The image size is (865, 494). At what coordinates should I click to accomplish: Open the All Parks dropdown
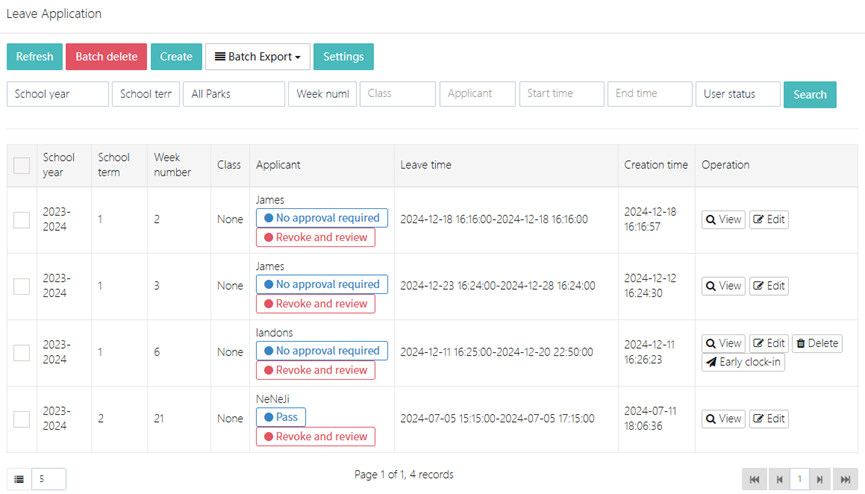(234, 94)
